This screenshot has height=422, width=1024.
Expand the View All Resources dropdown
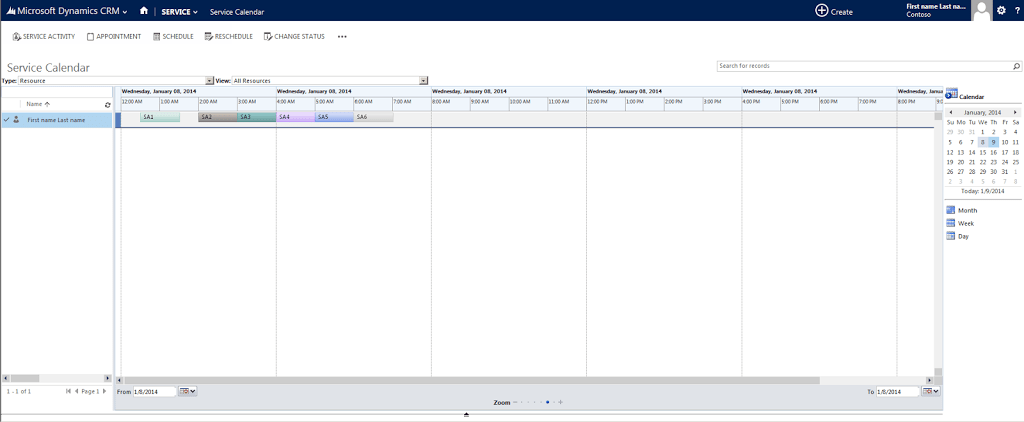(x=424, y=80)
